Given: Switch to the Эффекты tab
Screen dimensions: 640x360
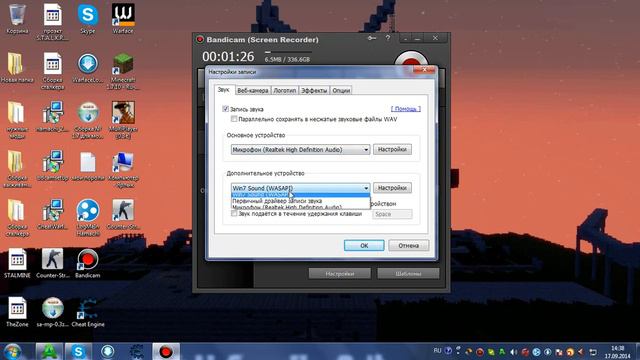Looking at the screenshot, I should click(314, 91).
